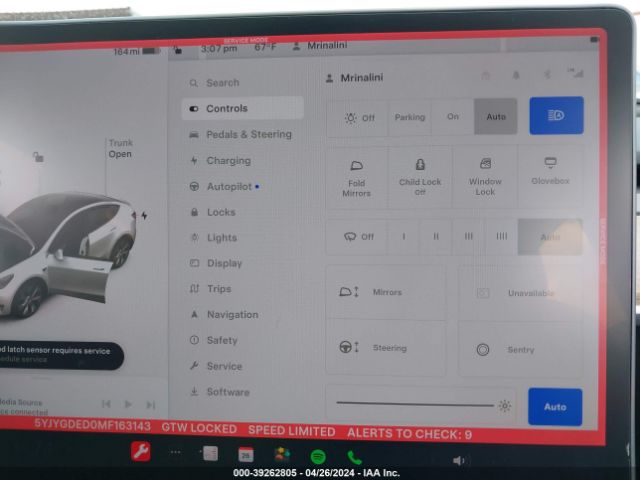Toggle Sentry mode
Viewport: 640px width, 480px height.
tap(520, 349)
